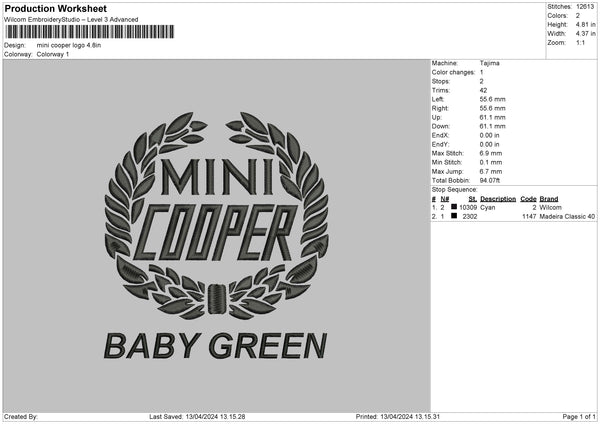Click the 'Brand' column header
600x424 pixels.
click(x=549, y=199)
